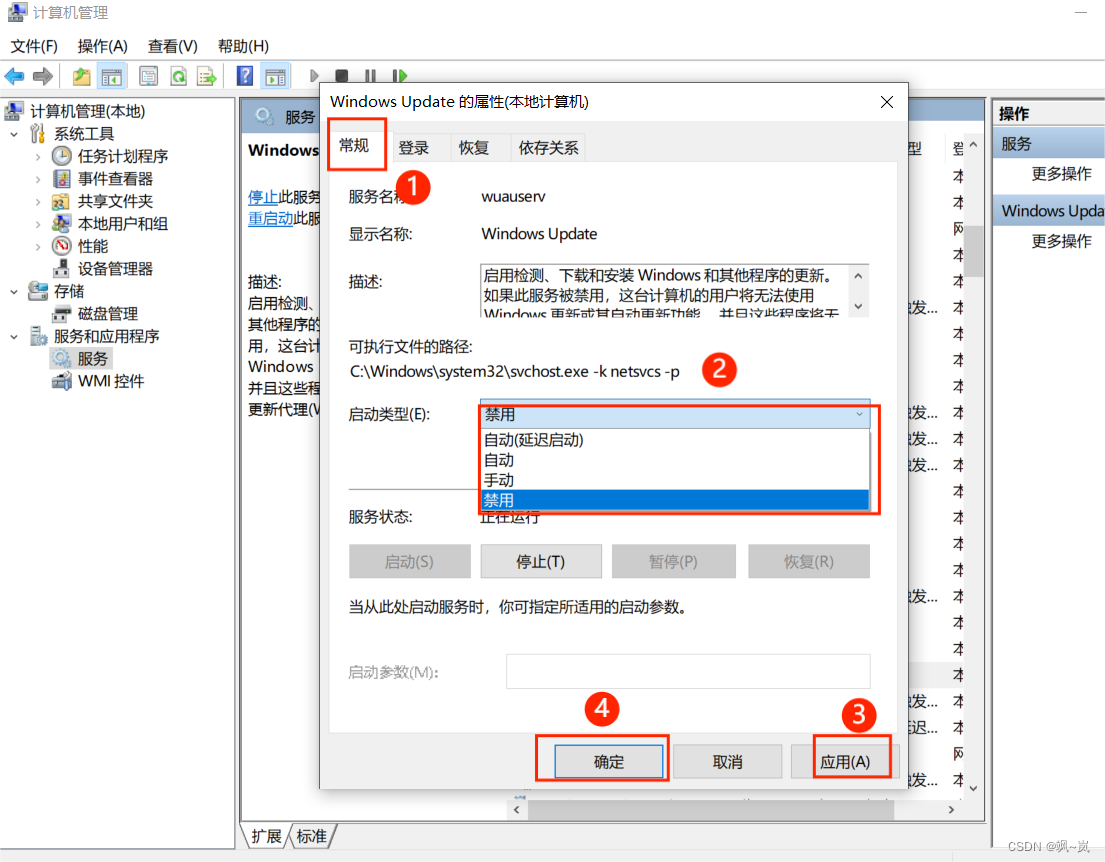Click the Pause Service toolbar icon
Image resolution: width=1105 pixels, height=862 pixels.
[x=370, y=75]
